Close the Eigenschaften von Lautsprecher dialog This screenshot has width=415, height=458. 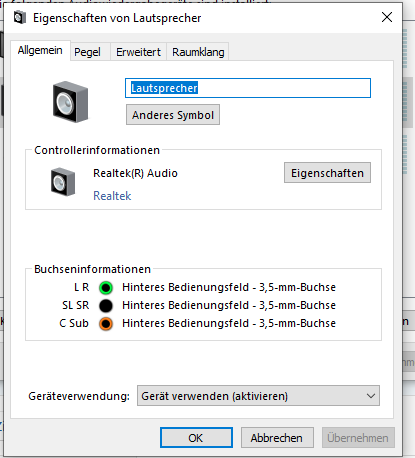point(387,17)
